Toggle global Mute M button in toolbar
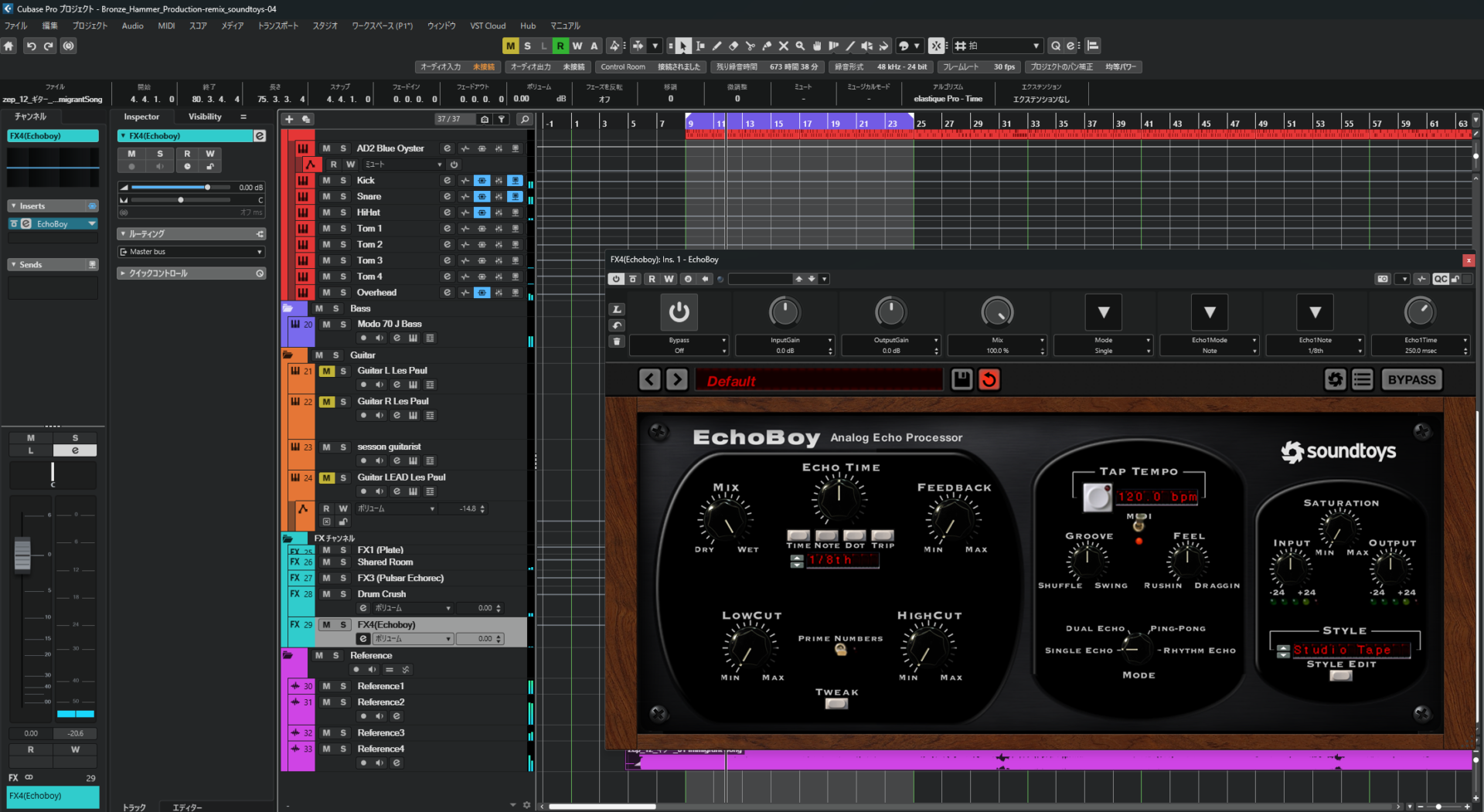Viewport: 1484px width, 812px height. (x=510, y=46)
